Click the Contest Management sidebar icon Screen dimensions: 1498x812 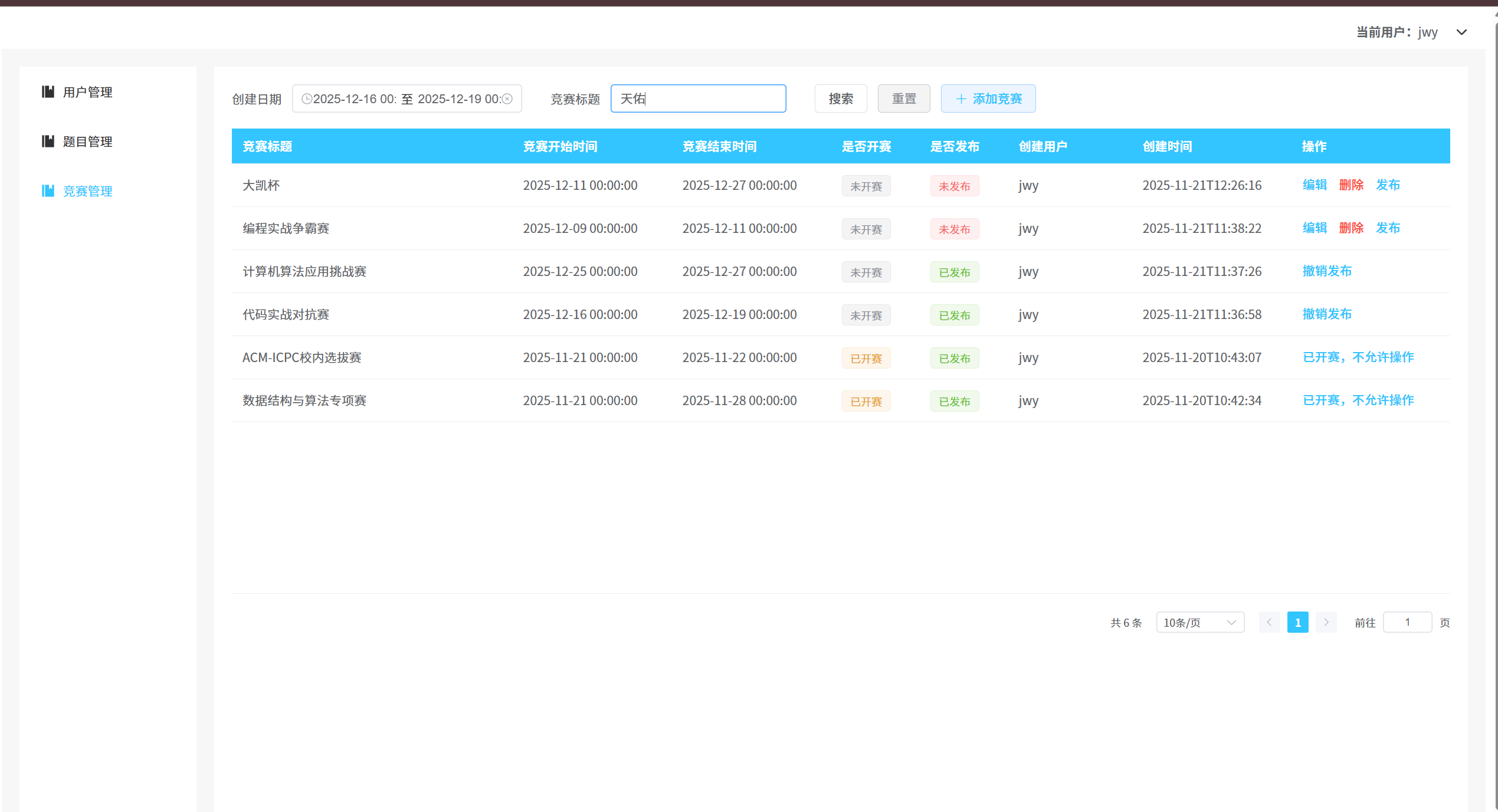48,190
